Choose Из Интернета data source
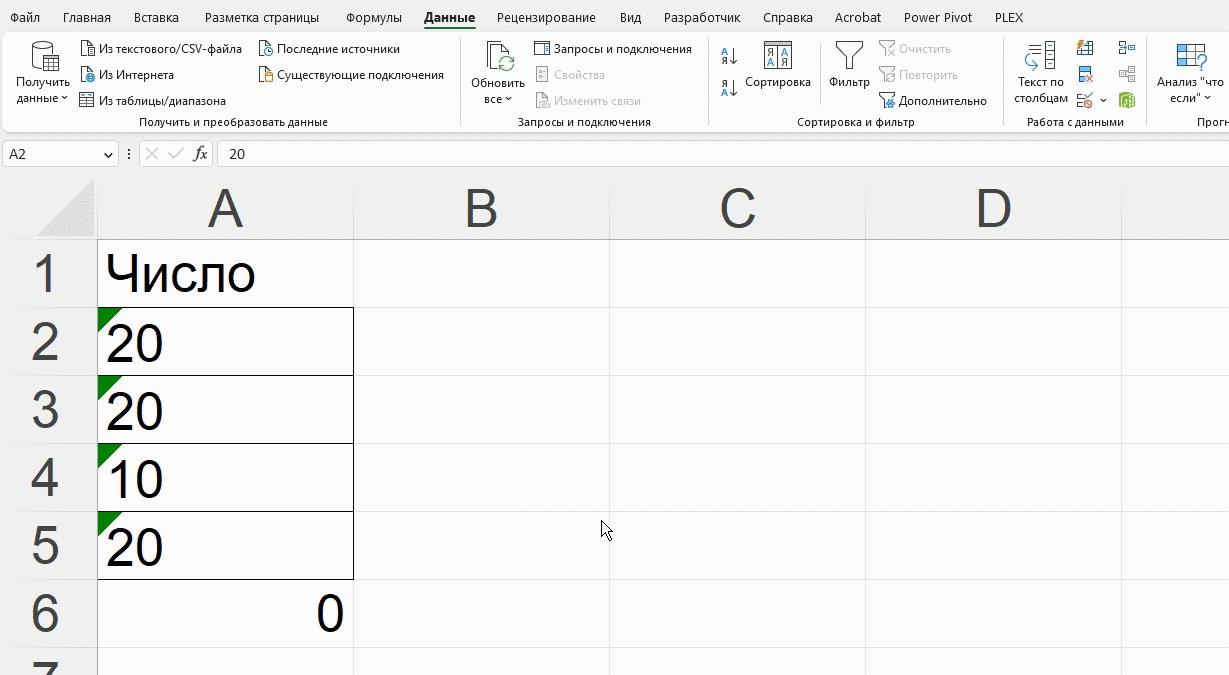This screenshot has width=1229, height=675. 126,74
